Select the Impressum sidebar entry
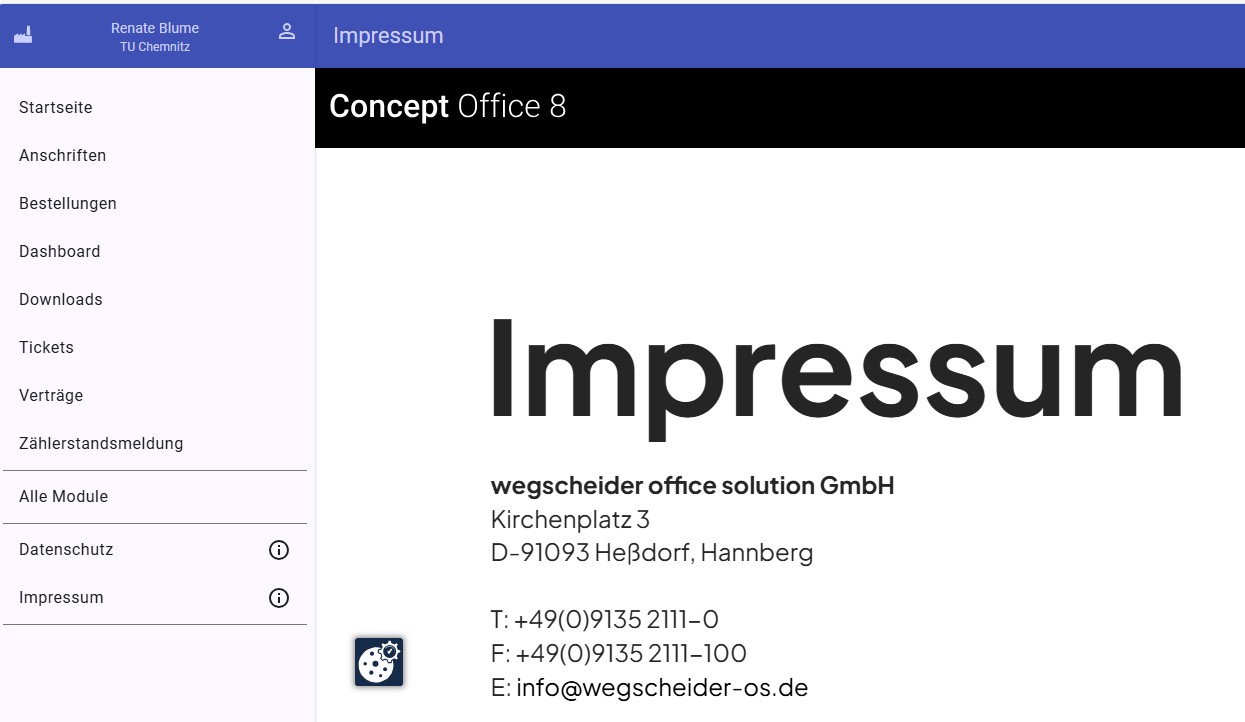The height and width of the screenshot is (722, 1245). 155,598
